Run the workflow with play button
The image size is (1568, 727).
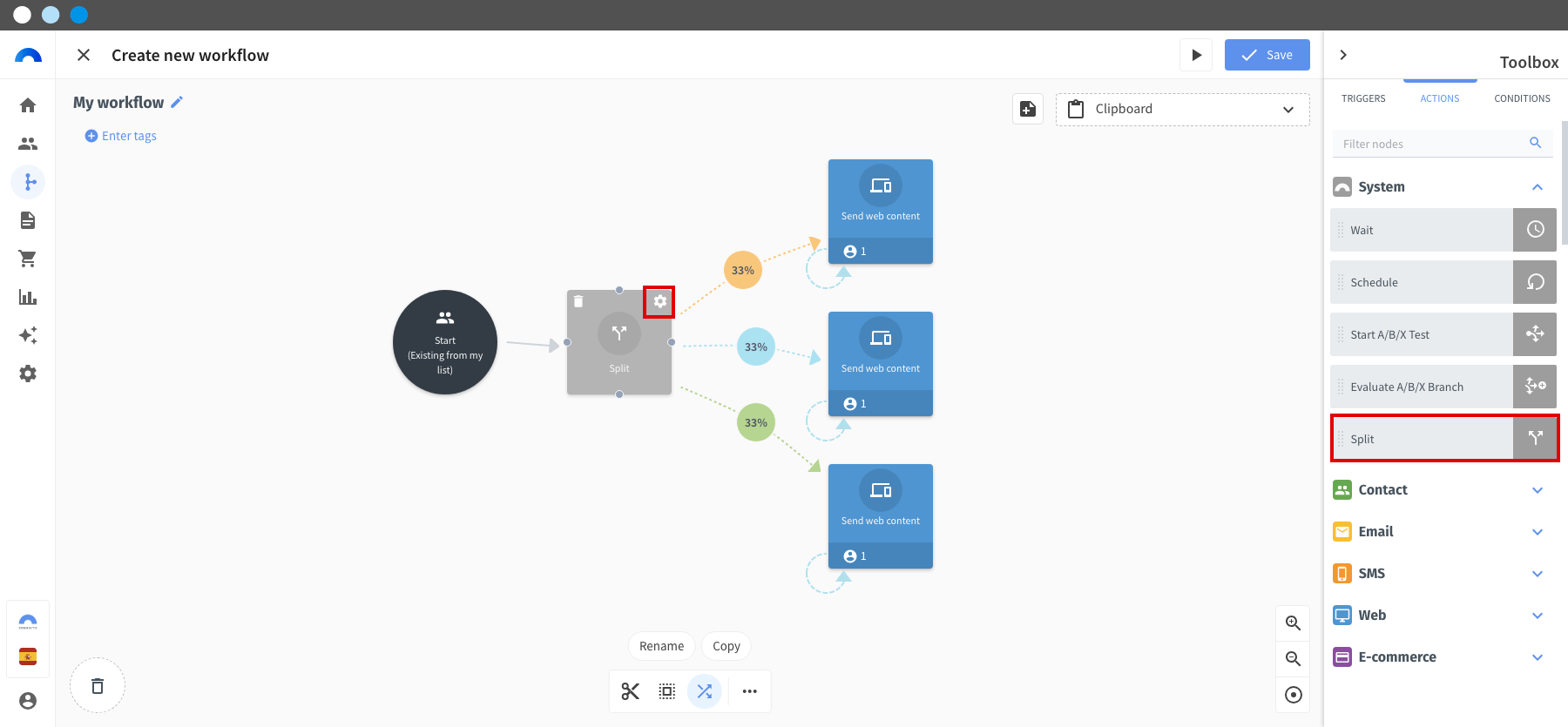coord(1196,55)
